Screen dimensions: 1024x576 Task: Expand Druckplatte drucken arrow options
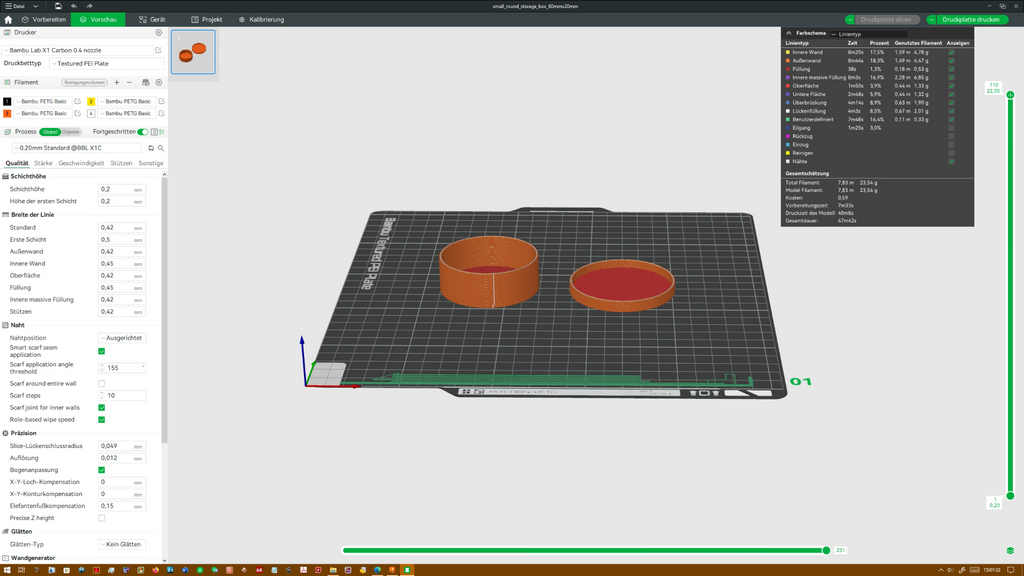click(x=931, y=20)
